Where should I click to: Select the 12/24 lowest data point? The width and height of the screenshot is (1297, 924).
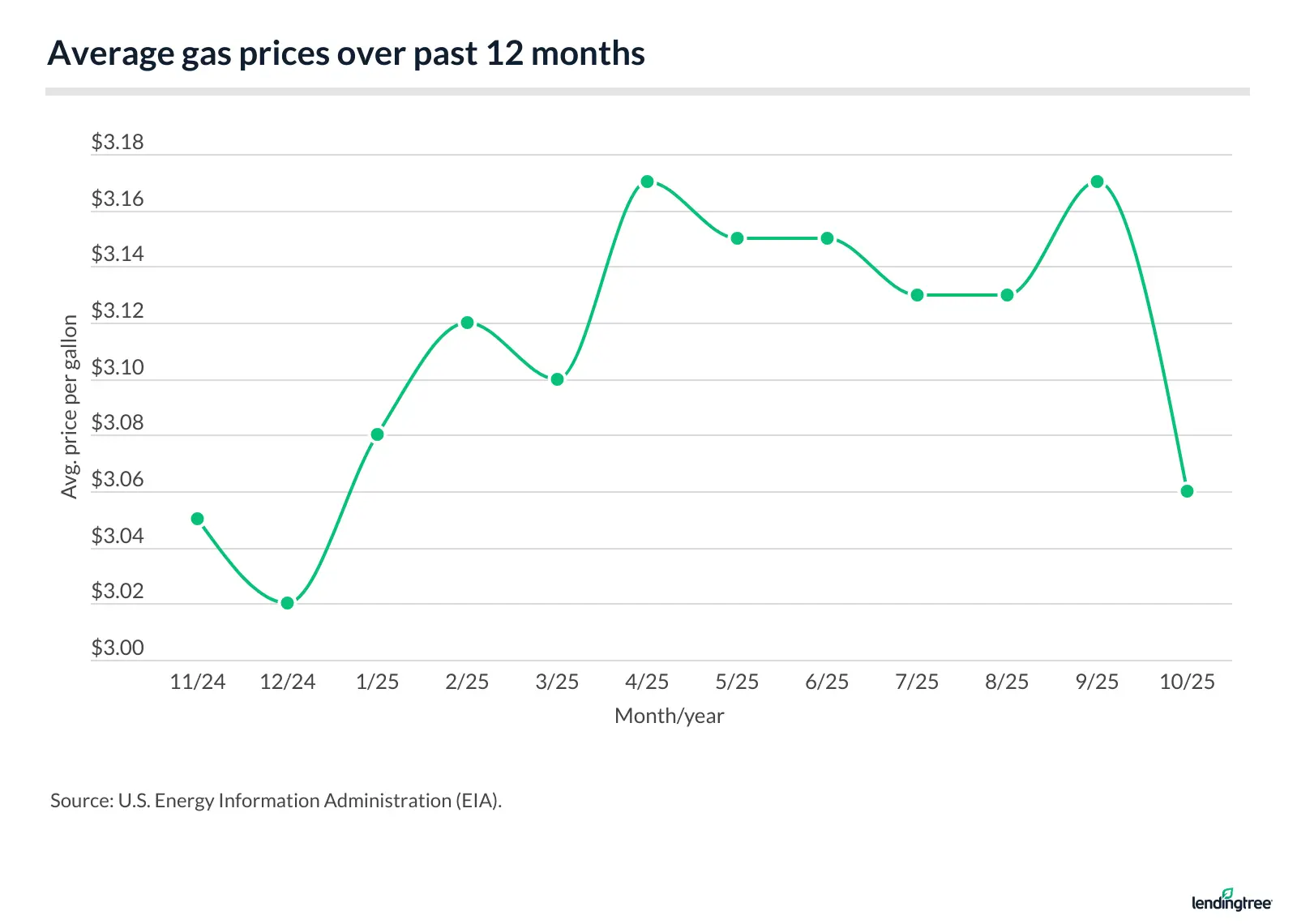pyautogui.click(x=287, y=603)
